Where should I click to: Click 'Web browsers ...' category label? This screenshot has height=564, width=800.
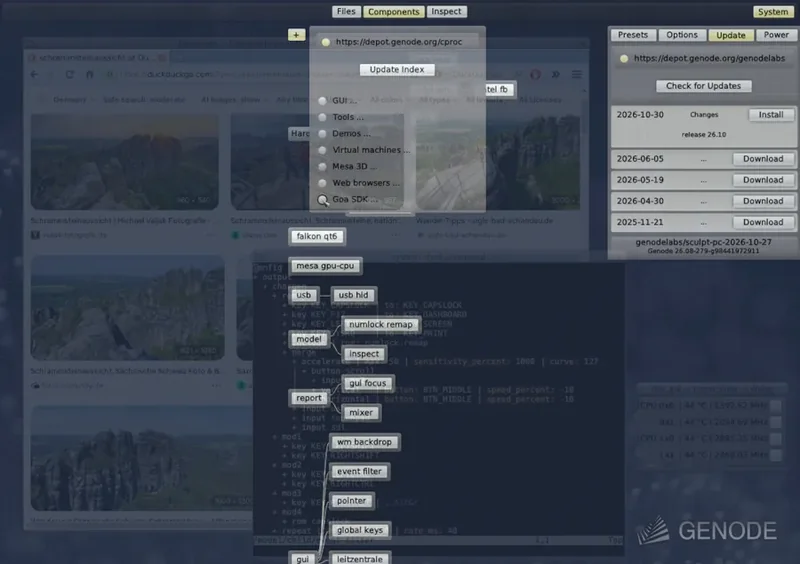tap(366, 183)
